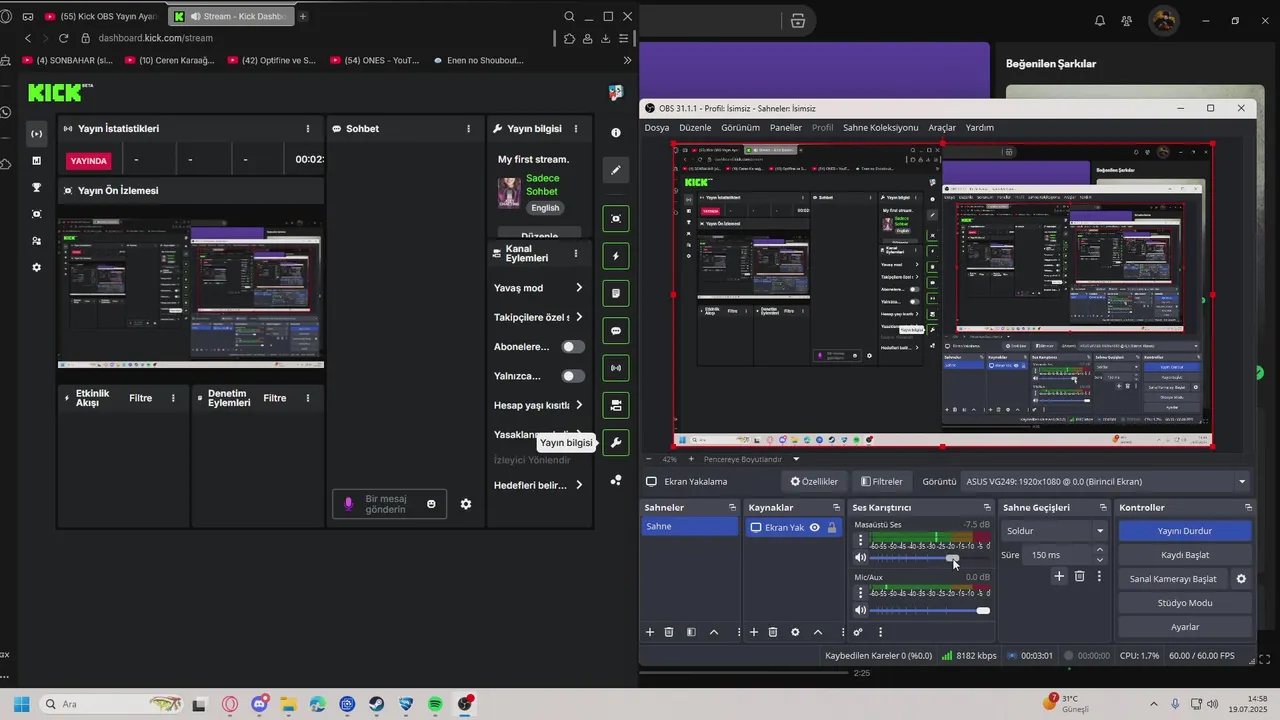Click the Windows Start button
Image resolution: width=1280 pixels, height=720 pixels.
22,705
